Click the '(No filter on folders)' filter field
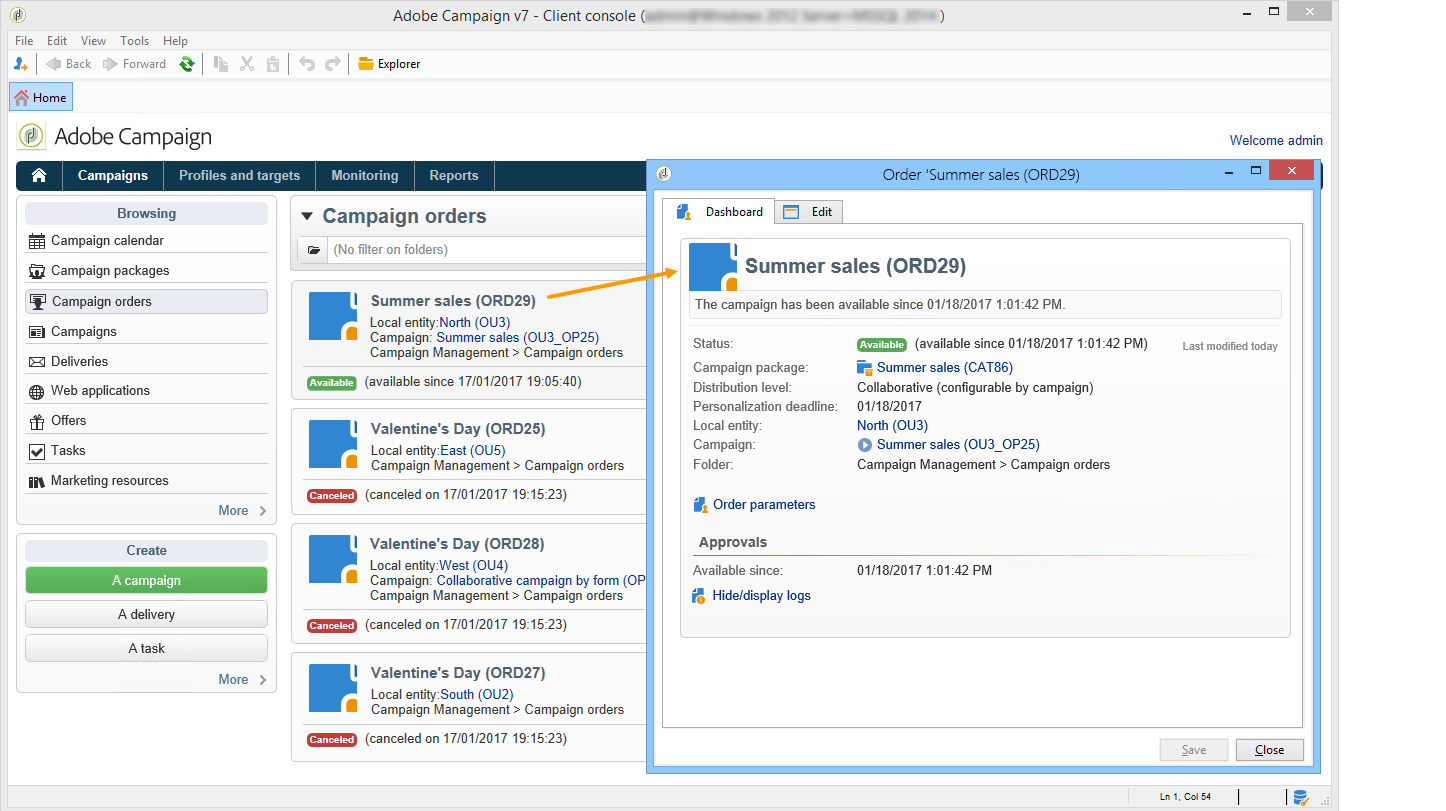 (487, 250)
